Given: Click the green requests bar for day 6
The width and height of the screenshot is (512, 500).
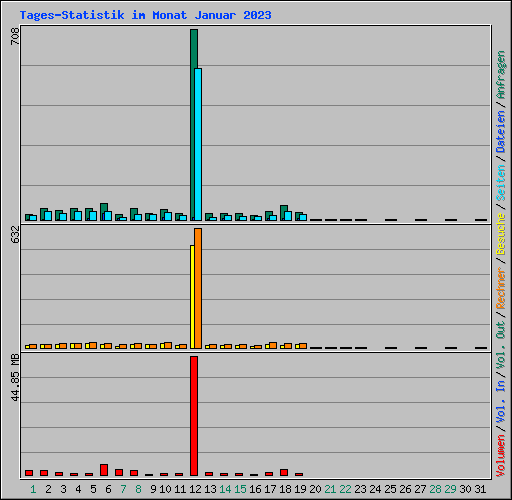Looking at the screenshot, I should pos(104,207).
